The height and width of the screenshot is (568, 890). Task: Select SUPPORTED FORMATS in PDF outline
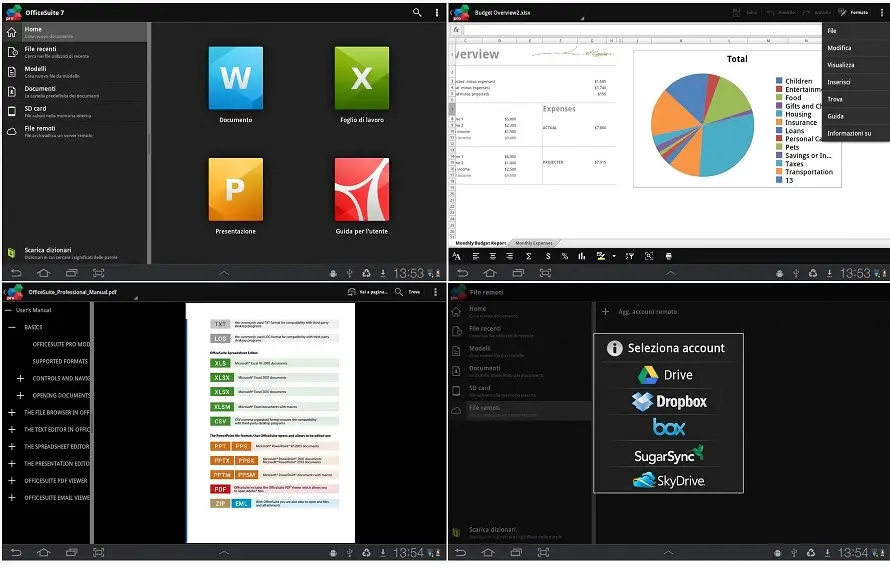[x=60, y=361]
